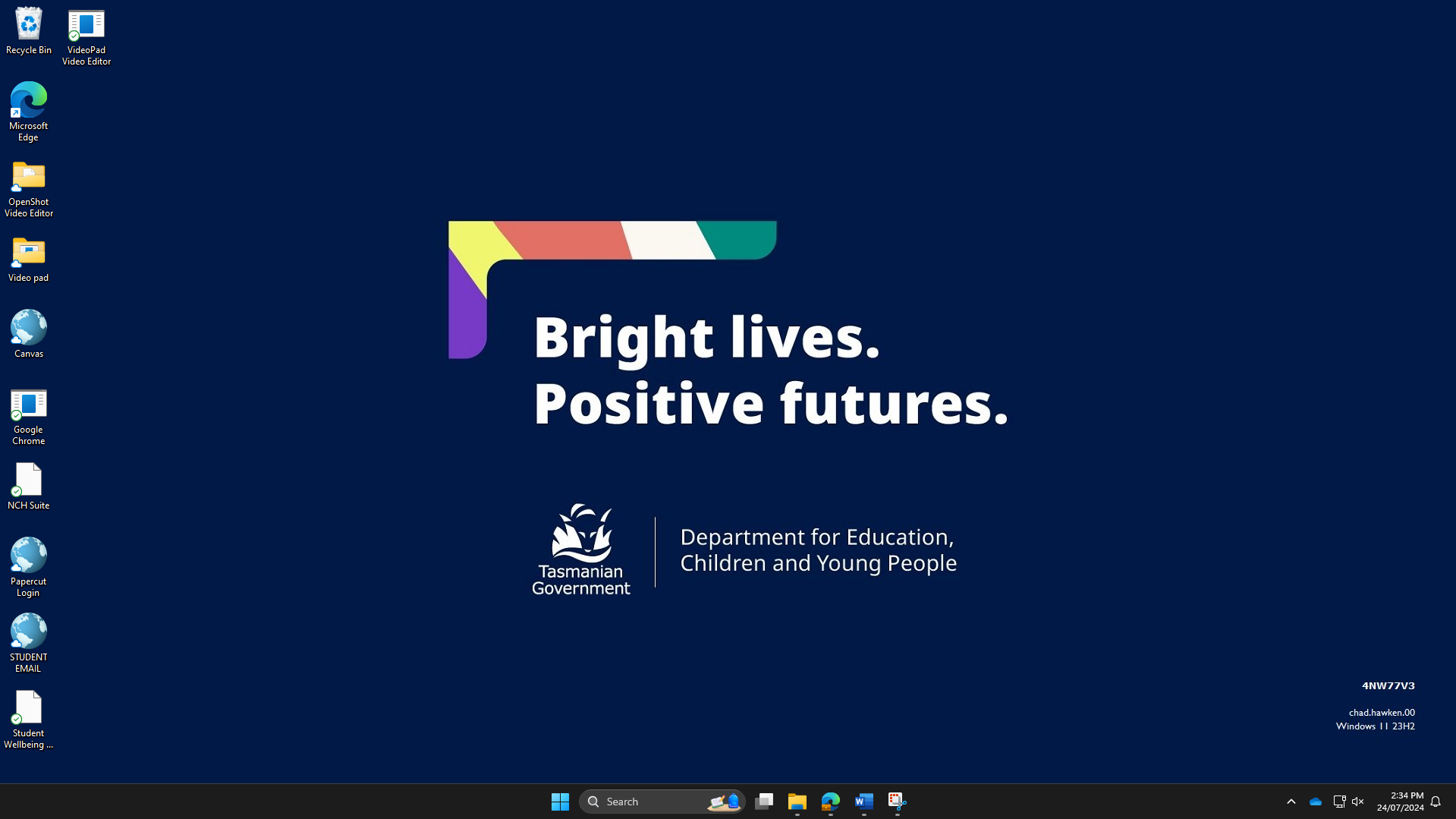This screenshot has height=819, width=1456.
Task: Select the Microsoft Edge desktop shortcut
Action: point(29,112)
